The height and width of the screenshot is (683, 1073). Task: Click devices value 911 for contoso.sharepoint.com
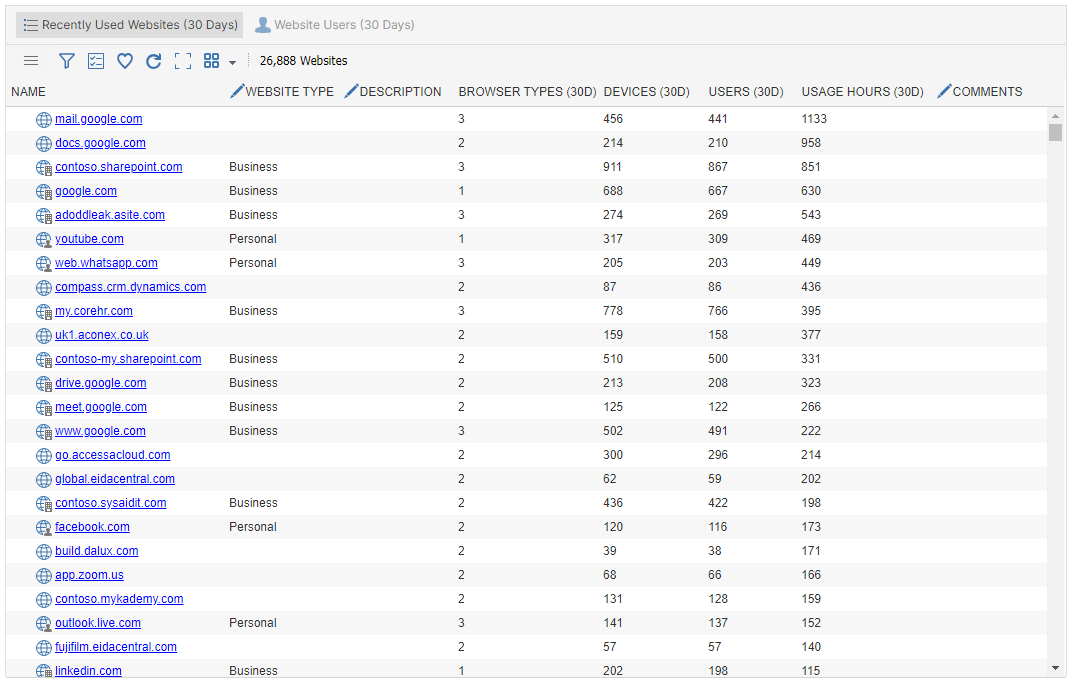pos(612,167)
